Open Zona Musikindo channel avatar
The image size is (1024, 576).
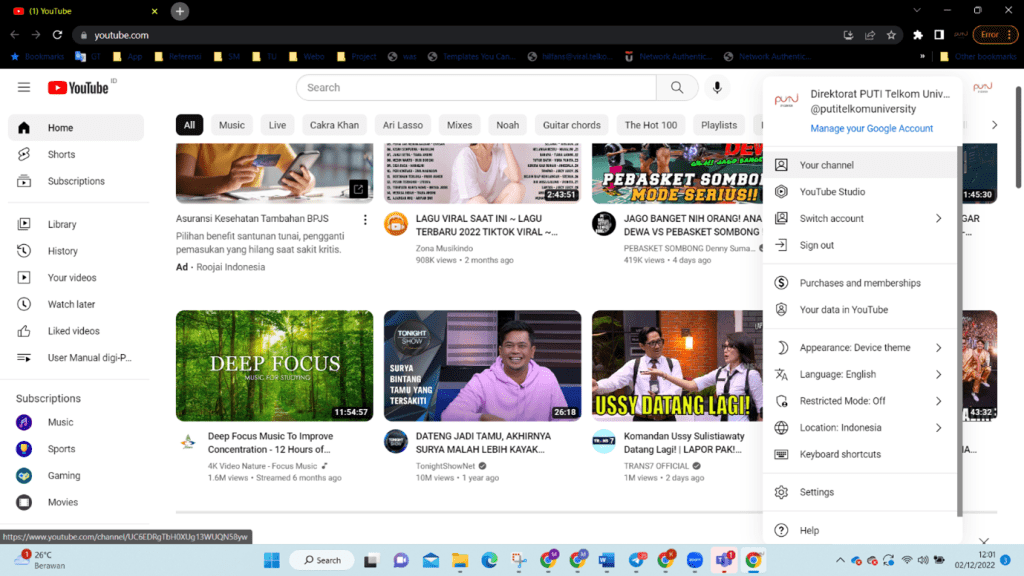point(396,224)
